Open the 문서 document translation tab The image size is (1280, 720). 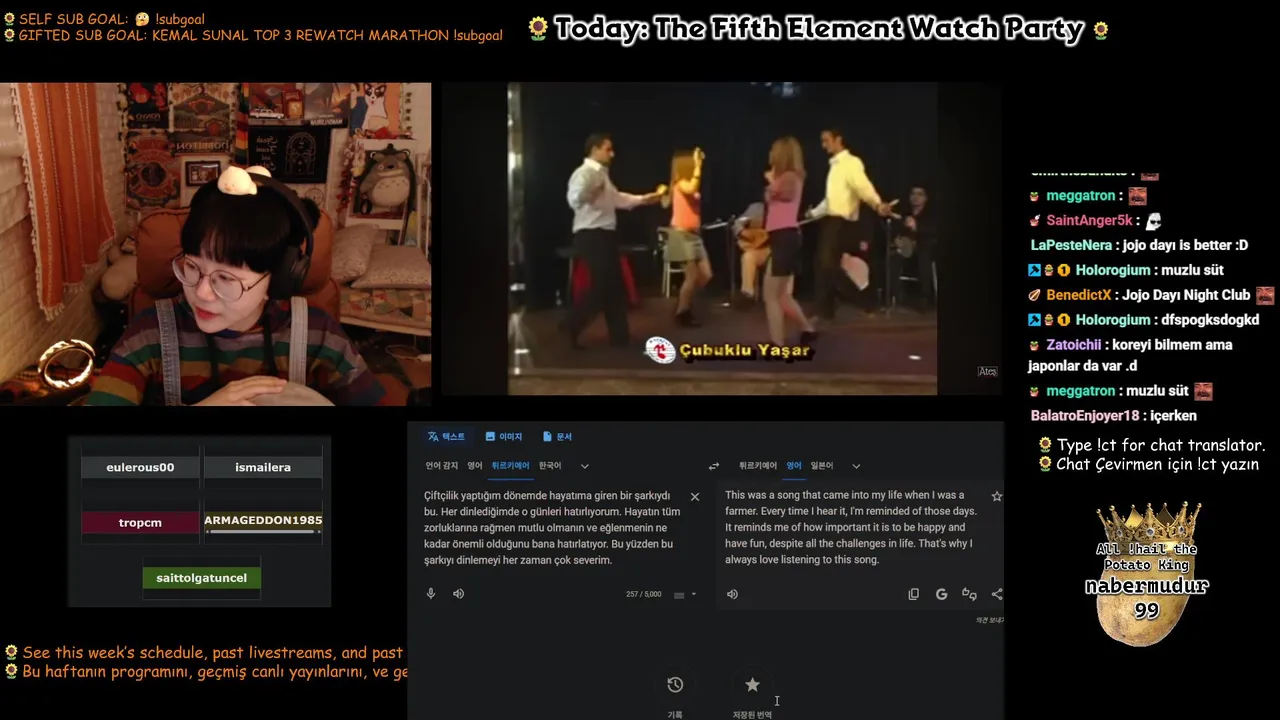557,437
